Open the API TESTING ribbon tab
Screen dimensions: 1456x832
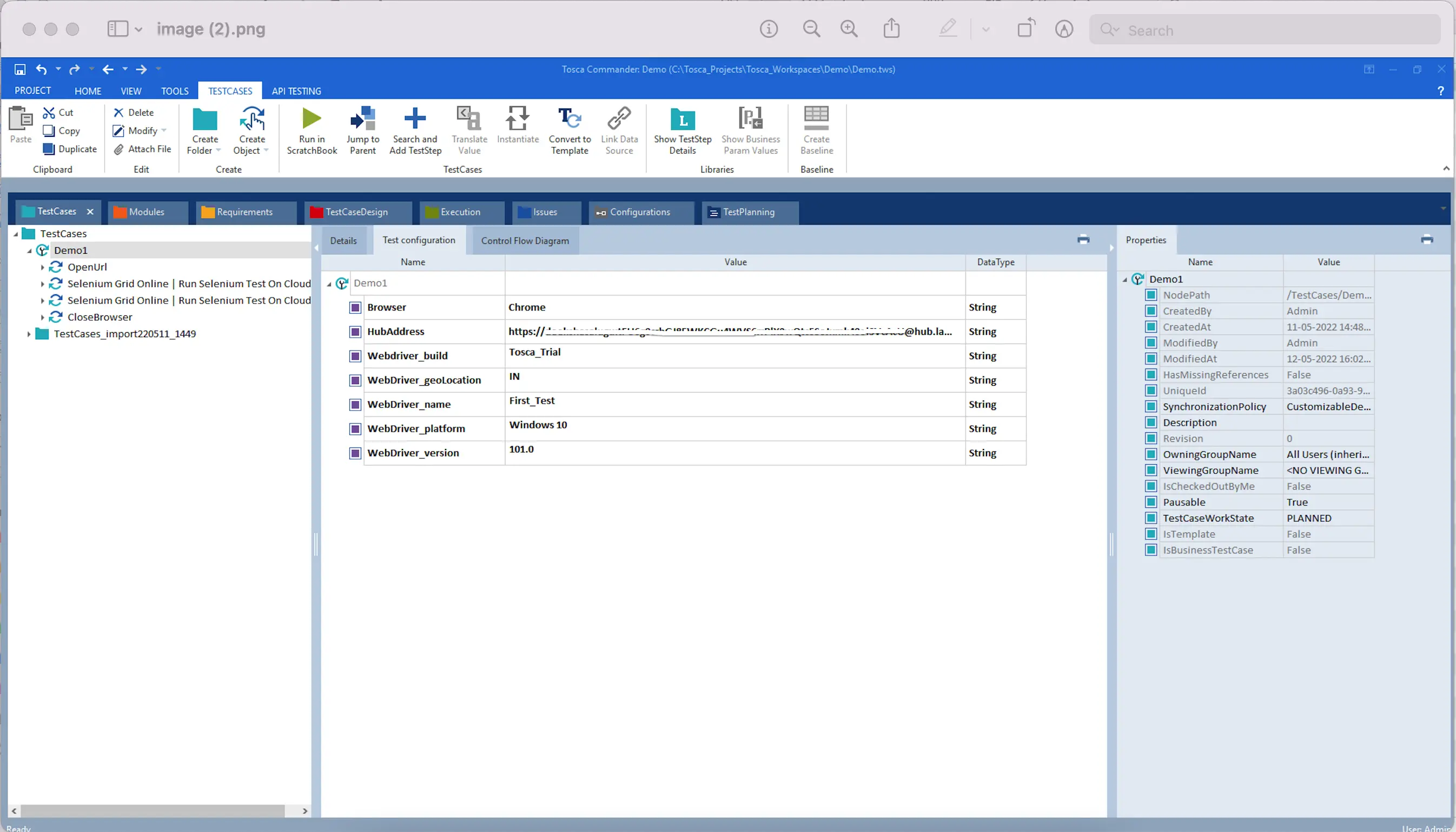point(296,91)
